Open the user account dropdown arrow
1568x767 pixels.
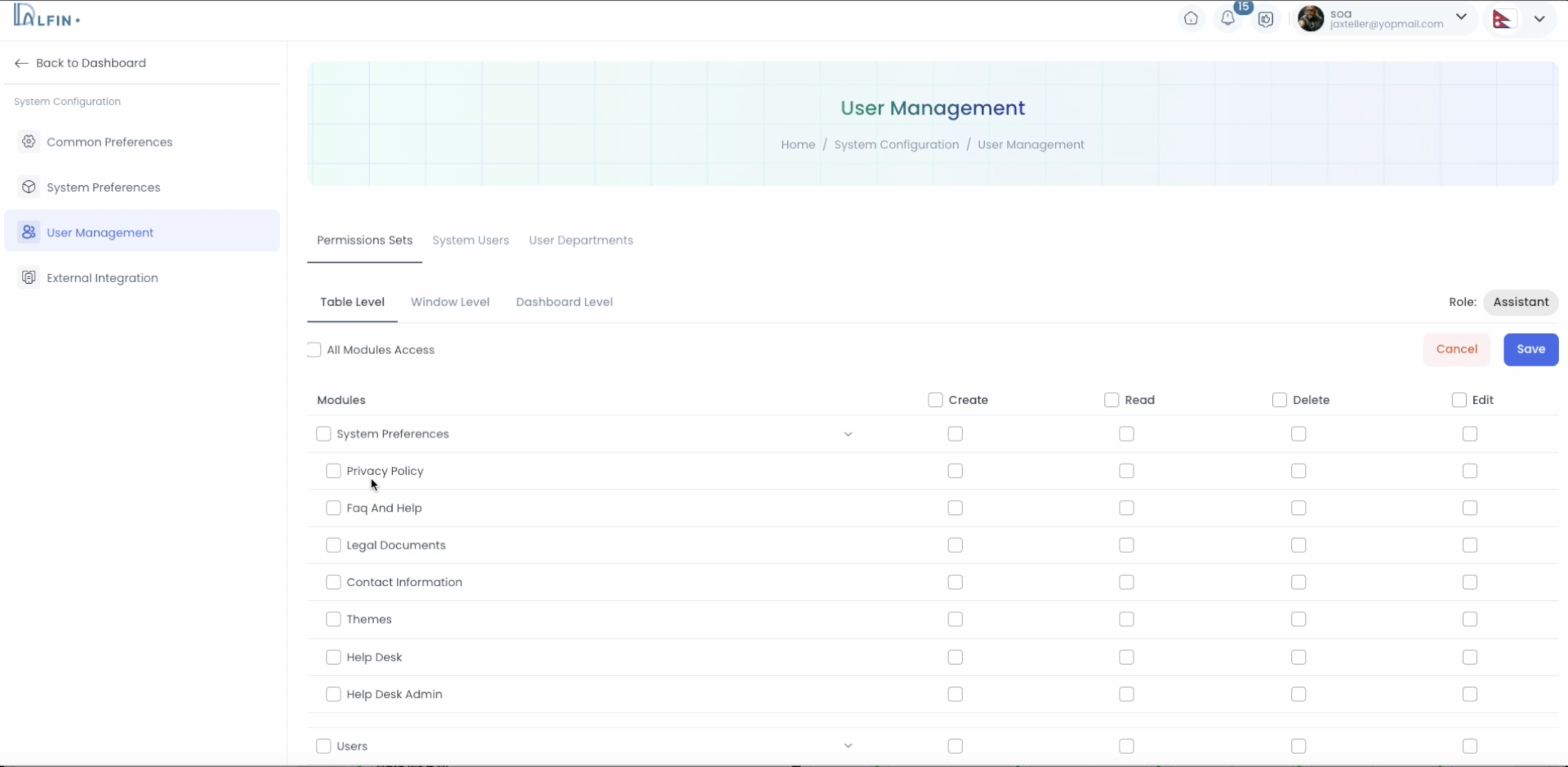[x=1461, y=17]
